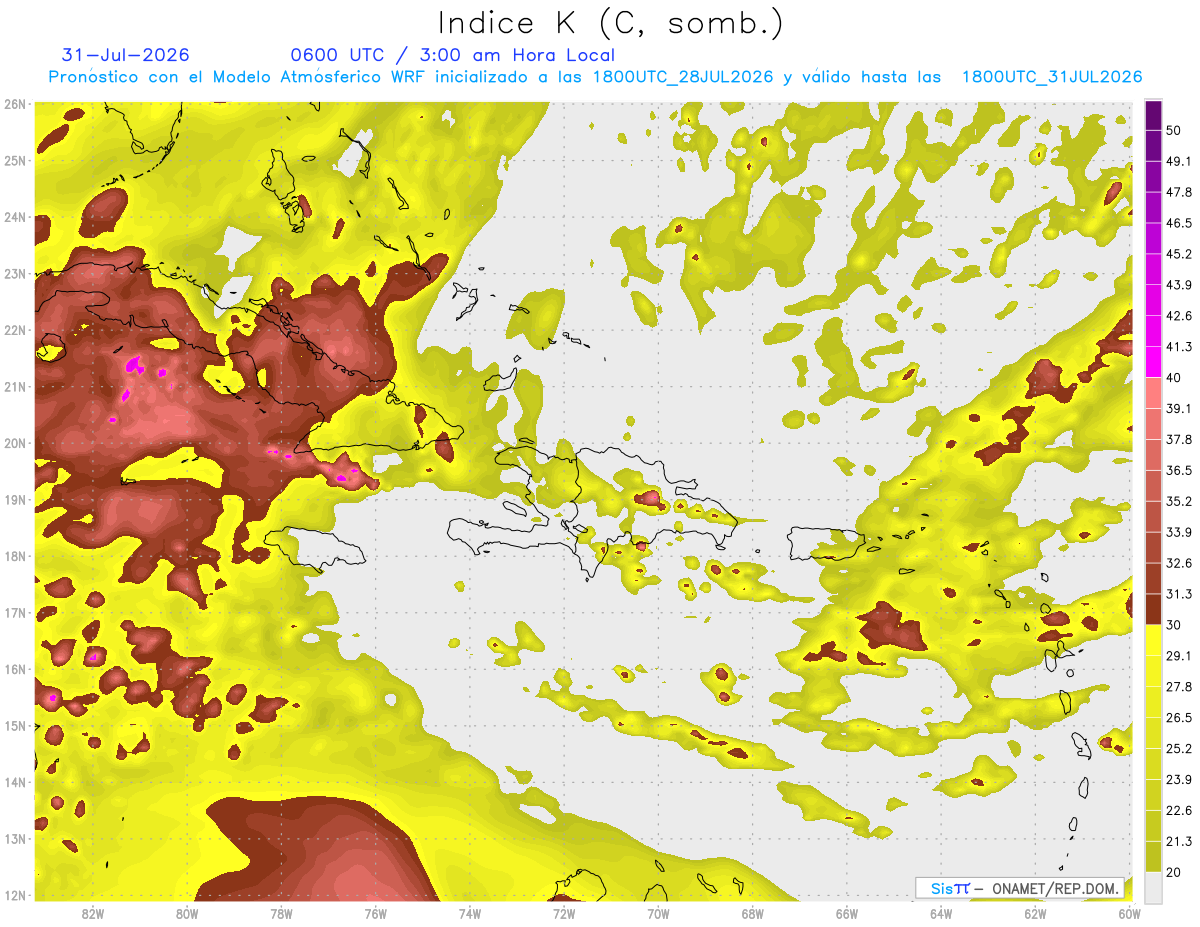Click the colorbar label '20'
This screenshot has width=1200, height=927.
pyautogui.click(x=1174, y=872)
